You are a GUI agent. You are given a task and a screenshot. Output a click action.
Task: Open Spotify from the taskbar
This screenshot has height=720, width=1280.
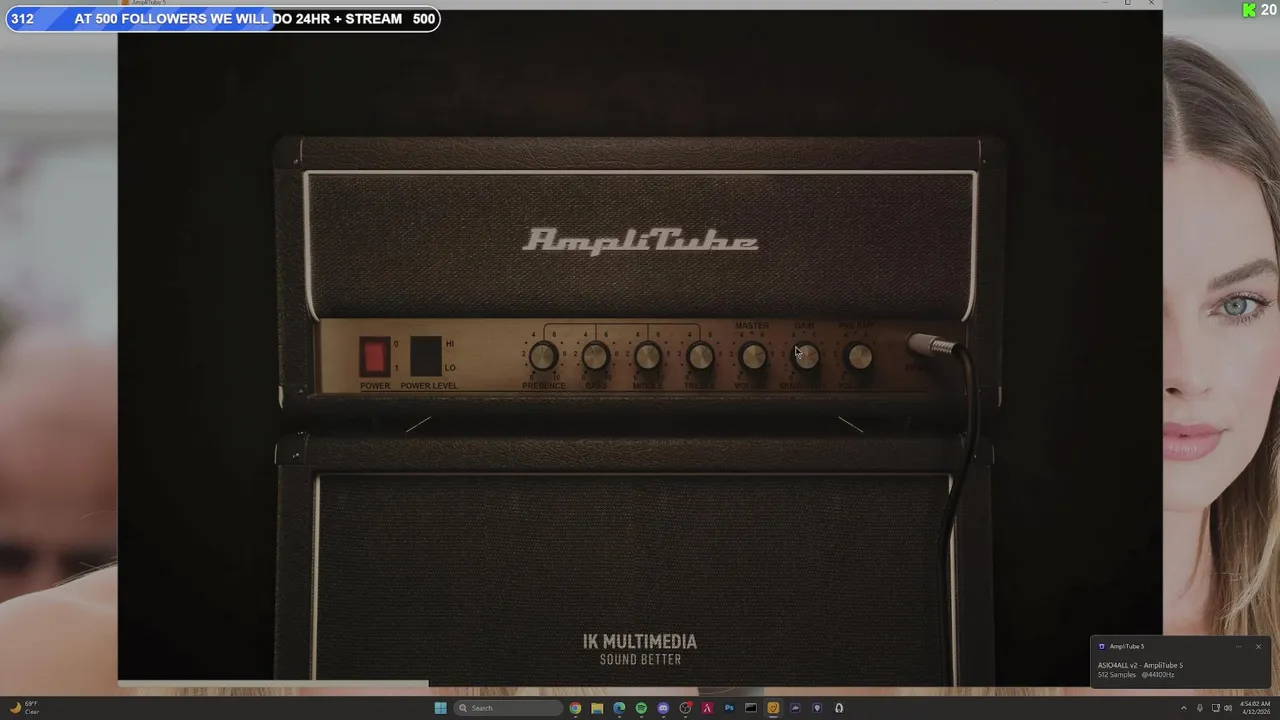click(x=641, y=708)
